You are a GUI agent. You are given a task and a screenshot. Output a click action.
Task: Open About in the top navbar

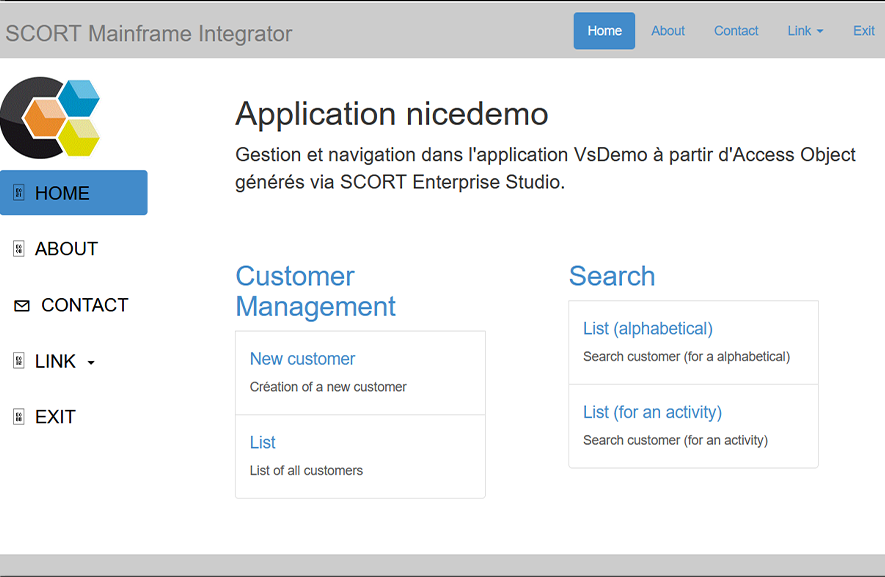(668, 31)
